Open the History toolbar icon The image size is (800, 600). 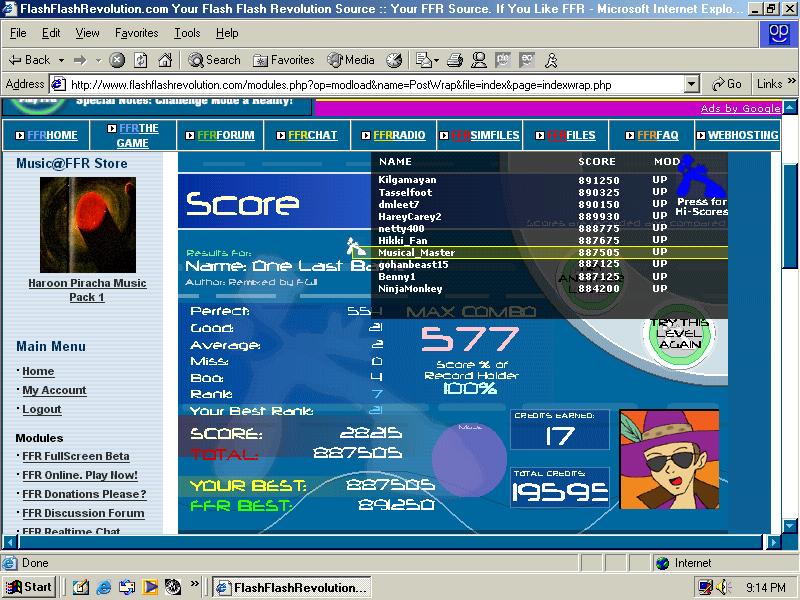point(394,60)
